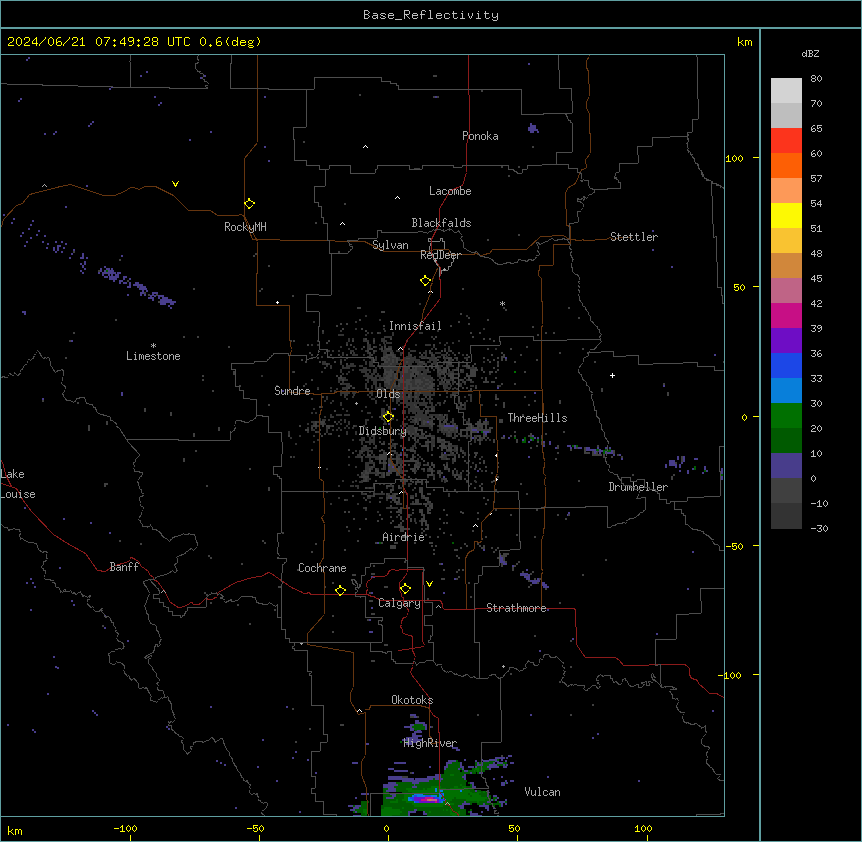
Task: Pick the violet 36-39 dBZ legend swatch
Action: point(786,341)
